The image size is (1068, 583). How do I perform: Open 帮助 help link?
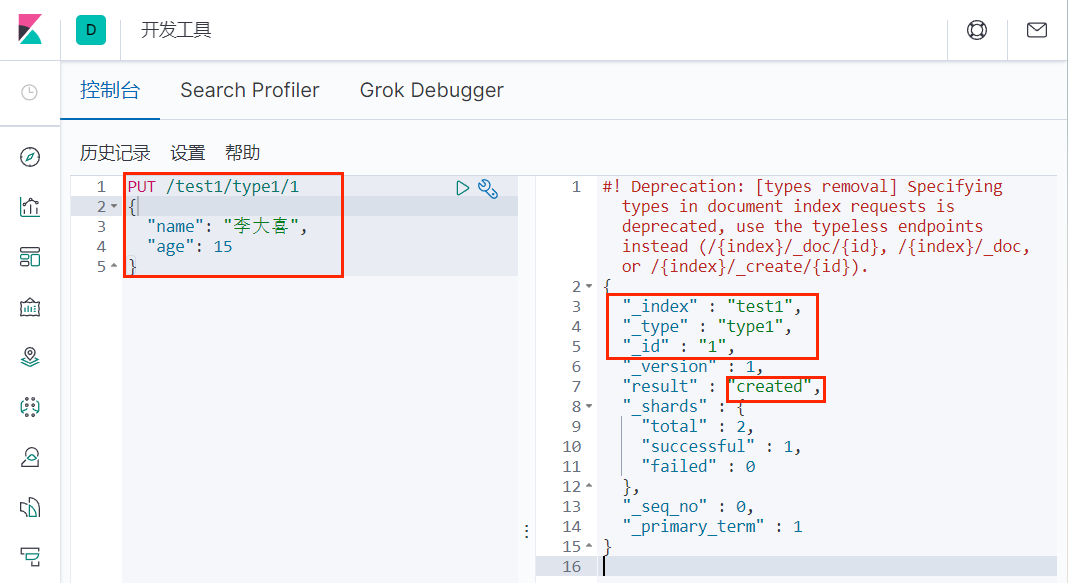coord(242,153)
